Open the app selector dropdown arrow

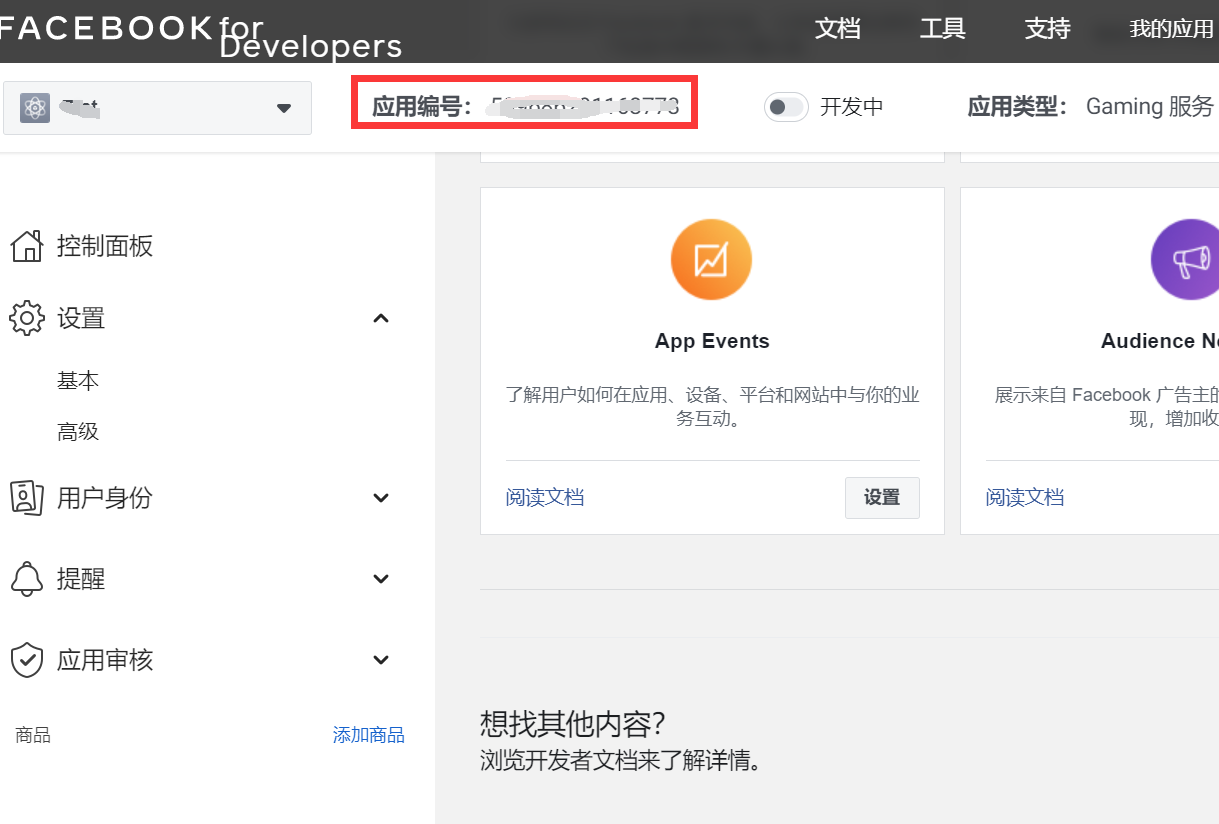[x=284, y=107]
